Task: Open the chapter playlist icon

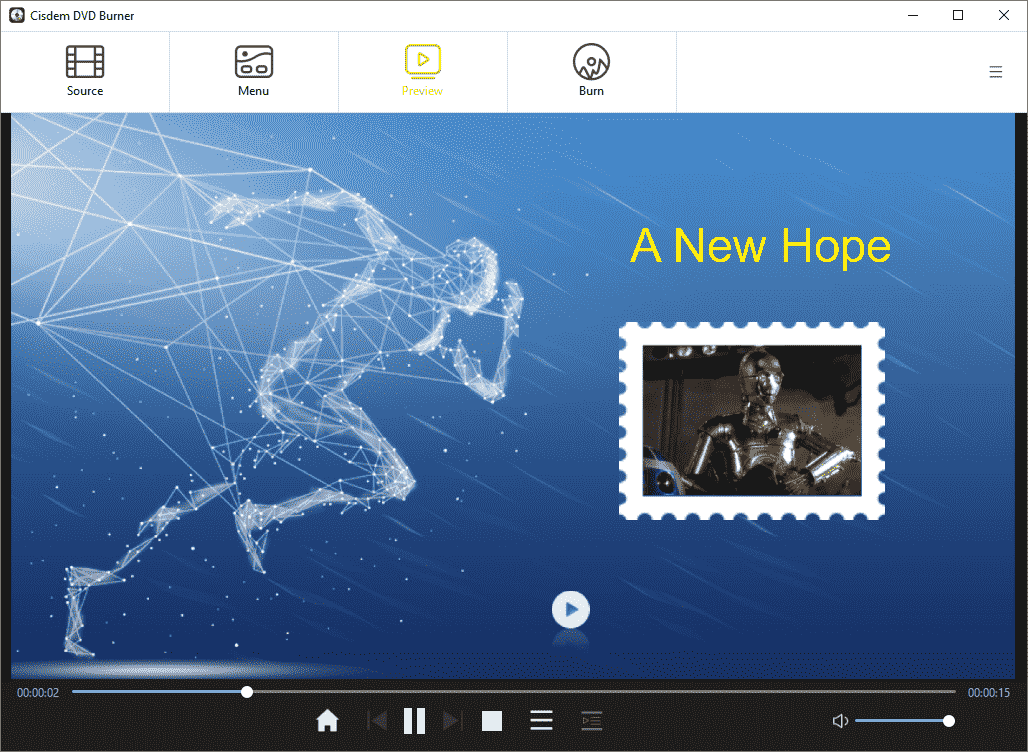Action: (591, 720)
